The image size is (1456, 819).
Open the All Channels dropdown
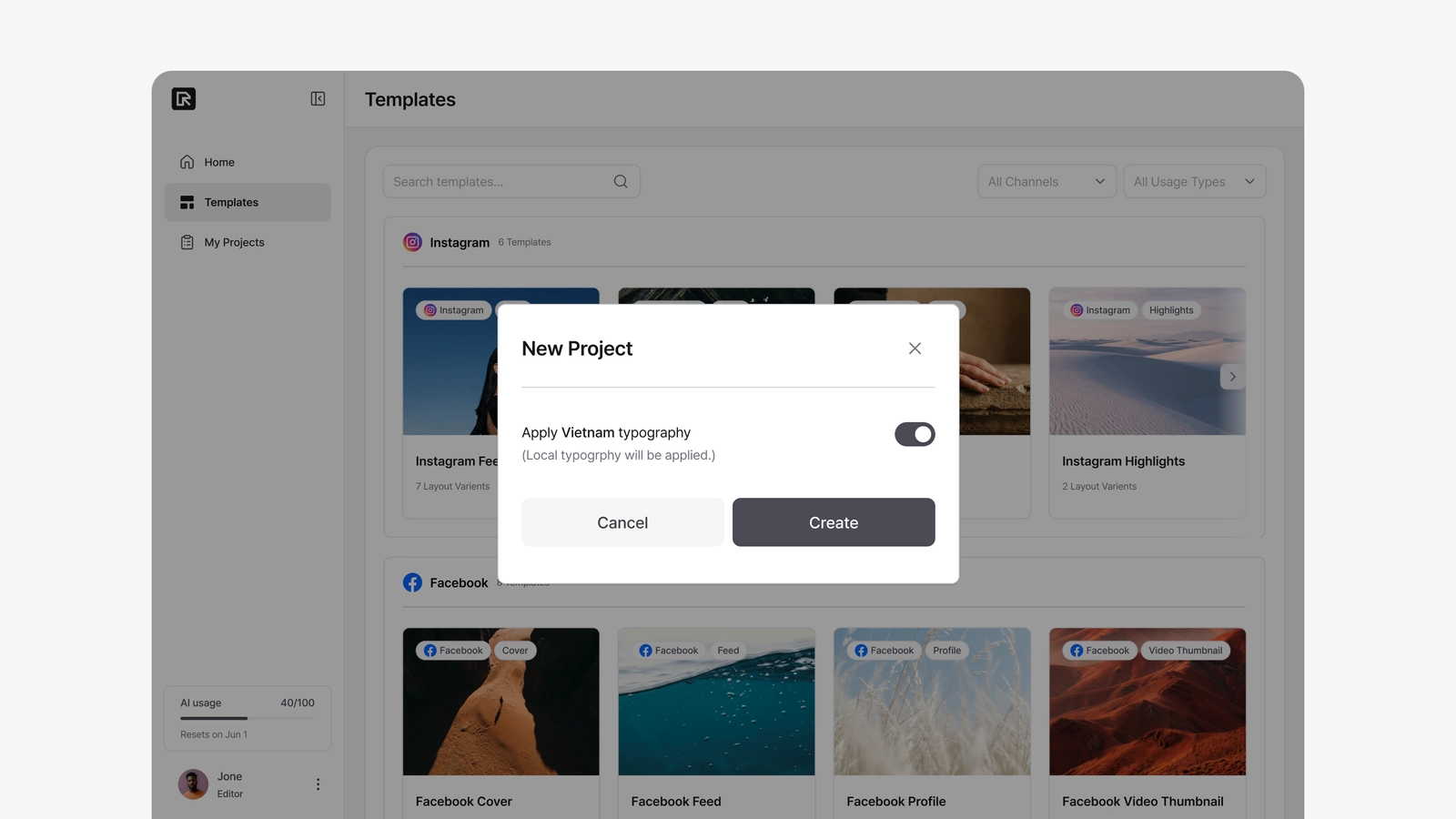(1046, 181)
